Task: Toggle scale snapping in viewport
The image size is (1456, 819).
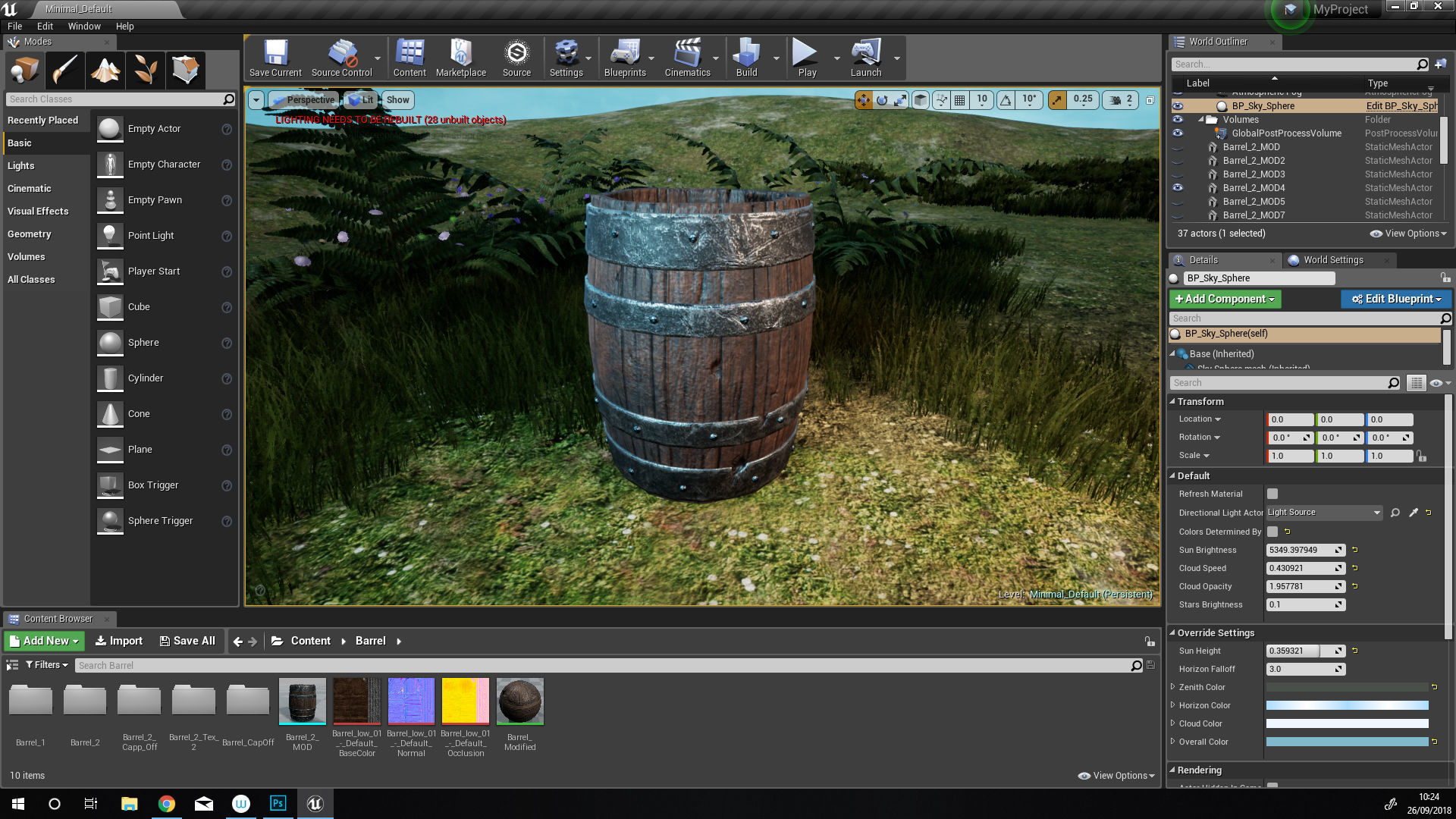Action: (x=1057, y=100)
